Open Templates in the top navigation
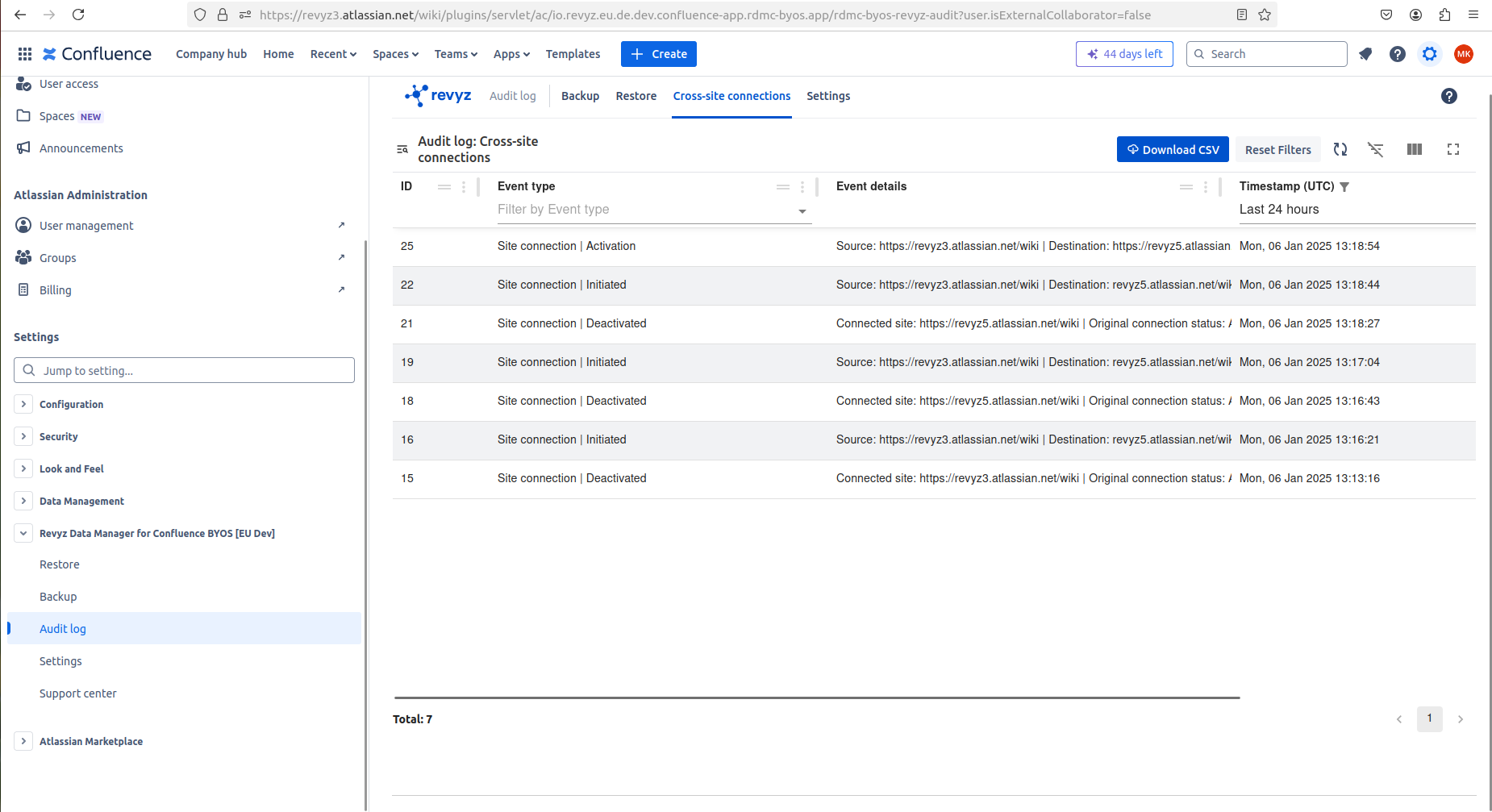The image size is (1492, 812). 573,54
